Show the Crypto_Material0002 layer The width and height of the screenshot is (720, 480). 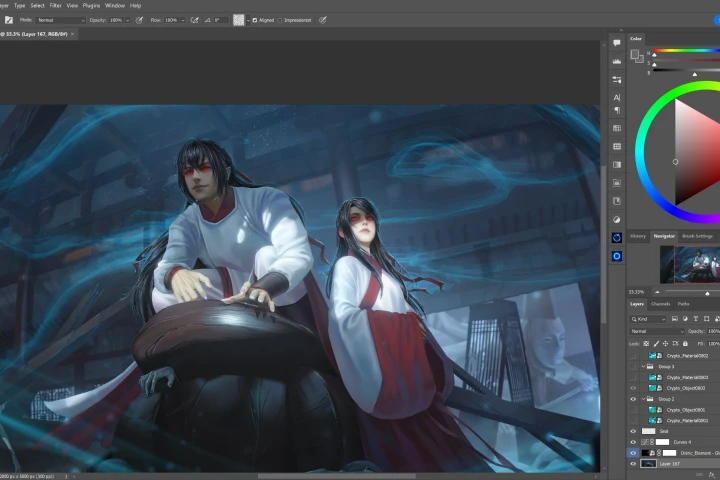[x=633, y=356]
